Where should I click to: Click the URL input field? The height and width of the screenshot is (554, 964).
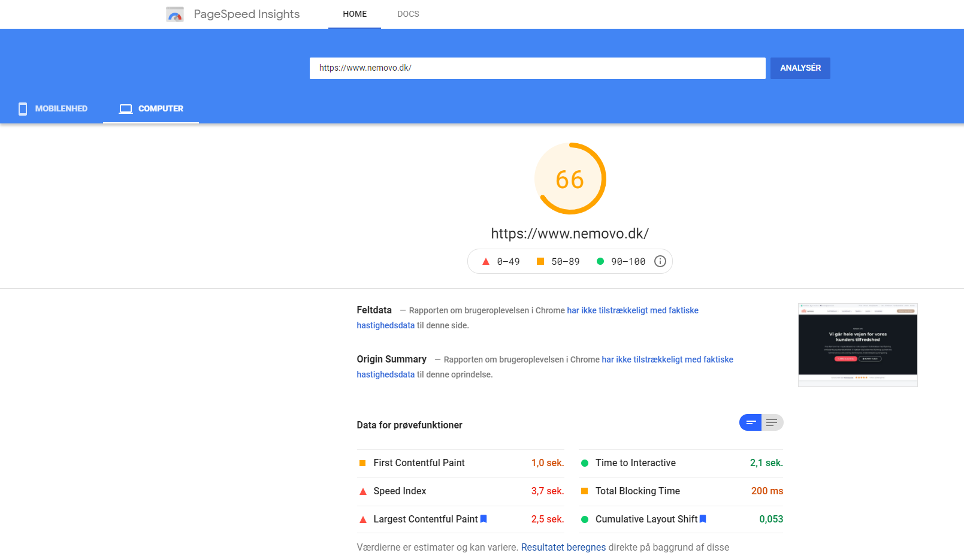click(537, 68)
